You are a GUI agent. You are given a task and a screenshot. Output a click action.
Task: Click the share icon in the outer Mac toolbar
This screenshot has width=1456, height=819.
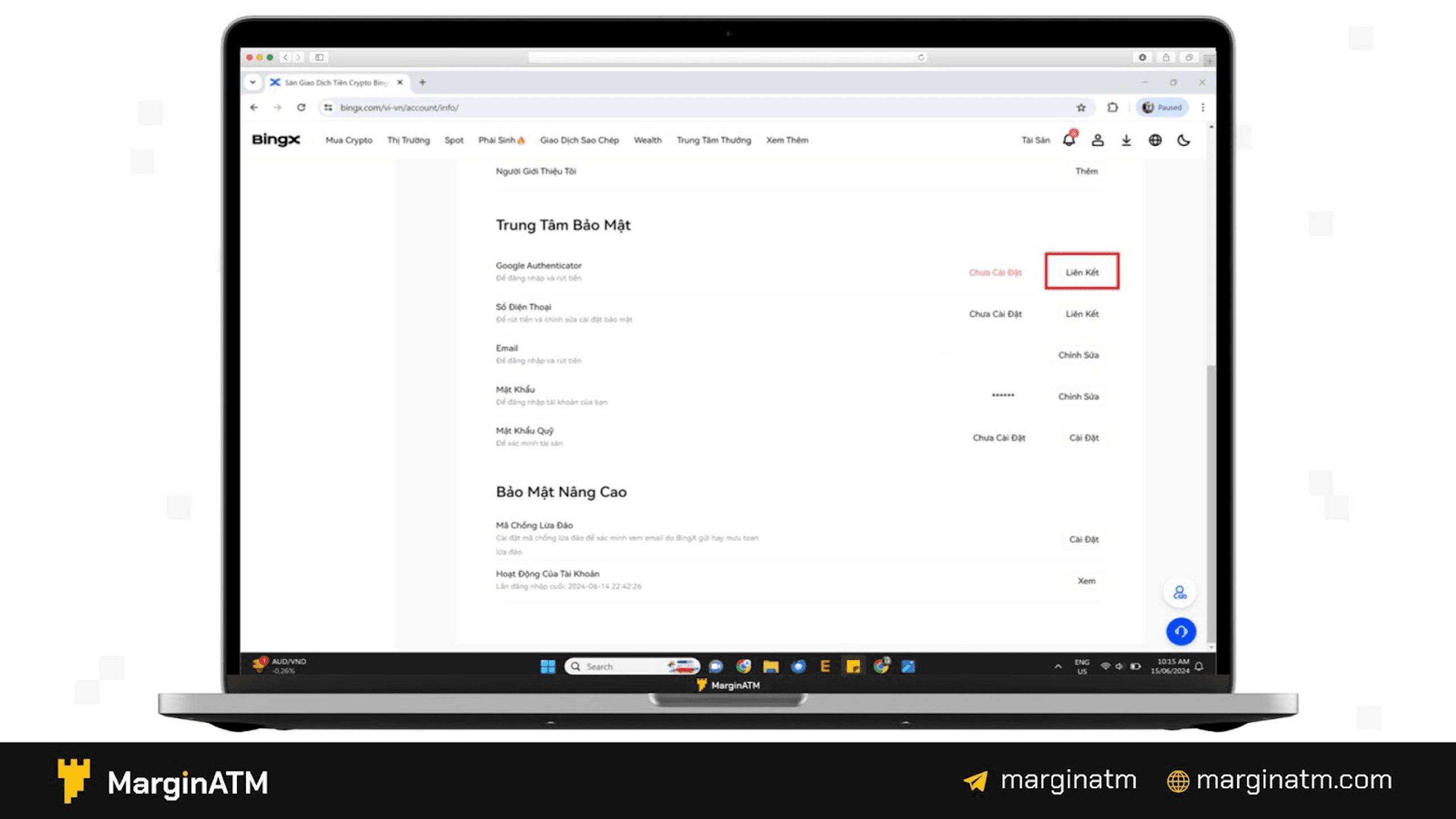click(1166, 57)
